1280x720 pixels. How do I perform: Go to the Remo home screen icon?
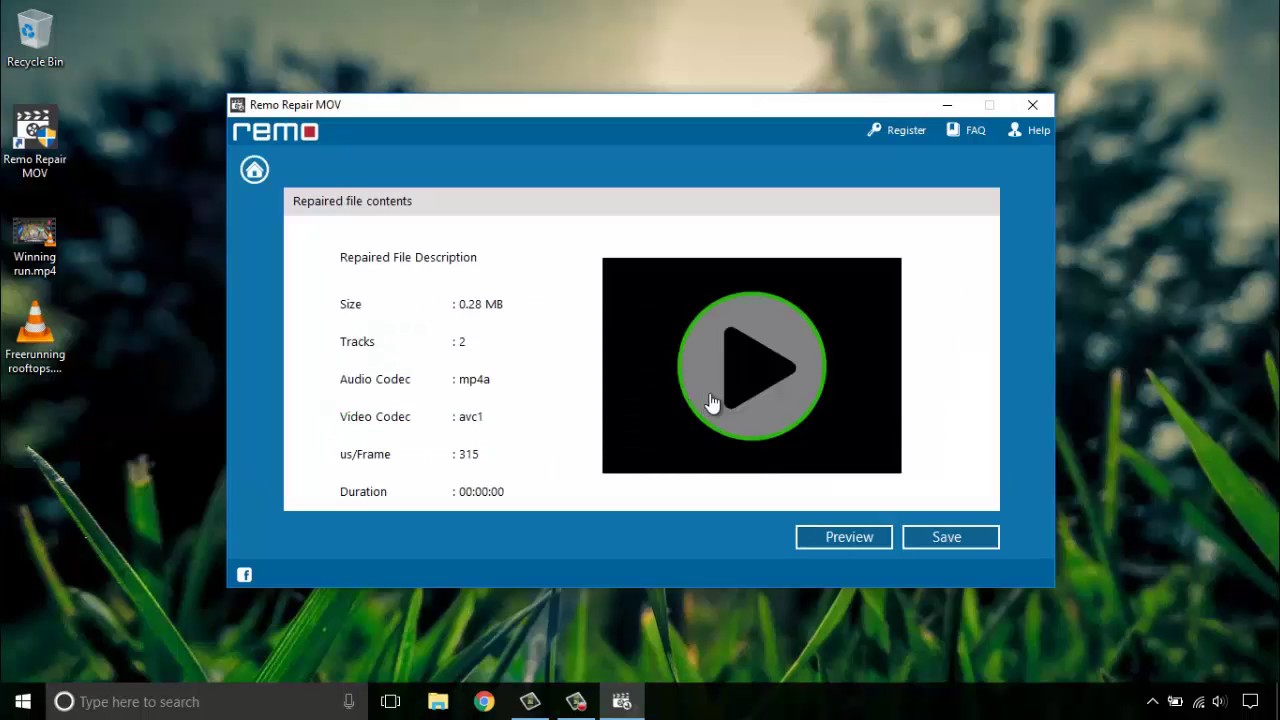(x=254, y=170)
